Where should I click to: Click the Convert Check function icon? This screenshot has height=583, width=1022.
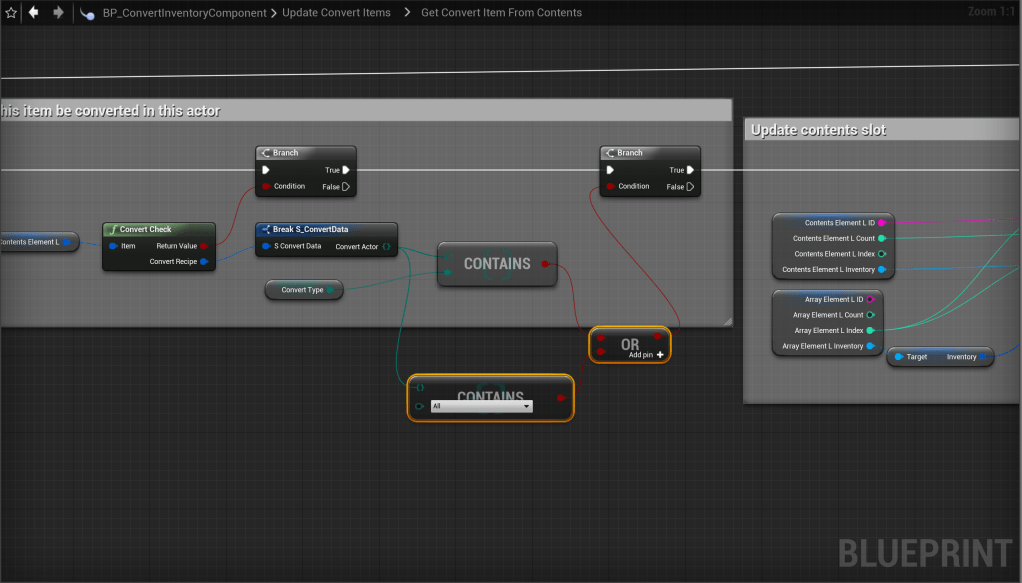click(113, 229)
